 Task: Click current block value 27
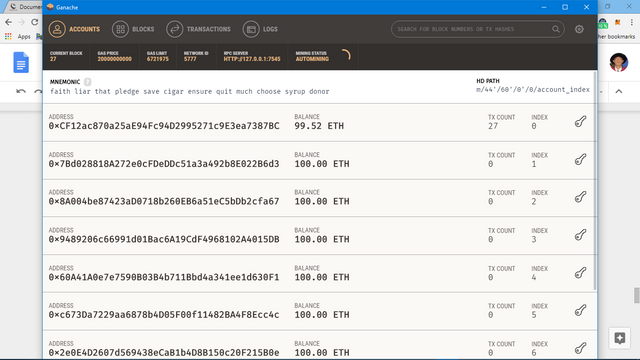tap(53, 59)
